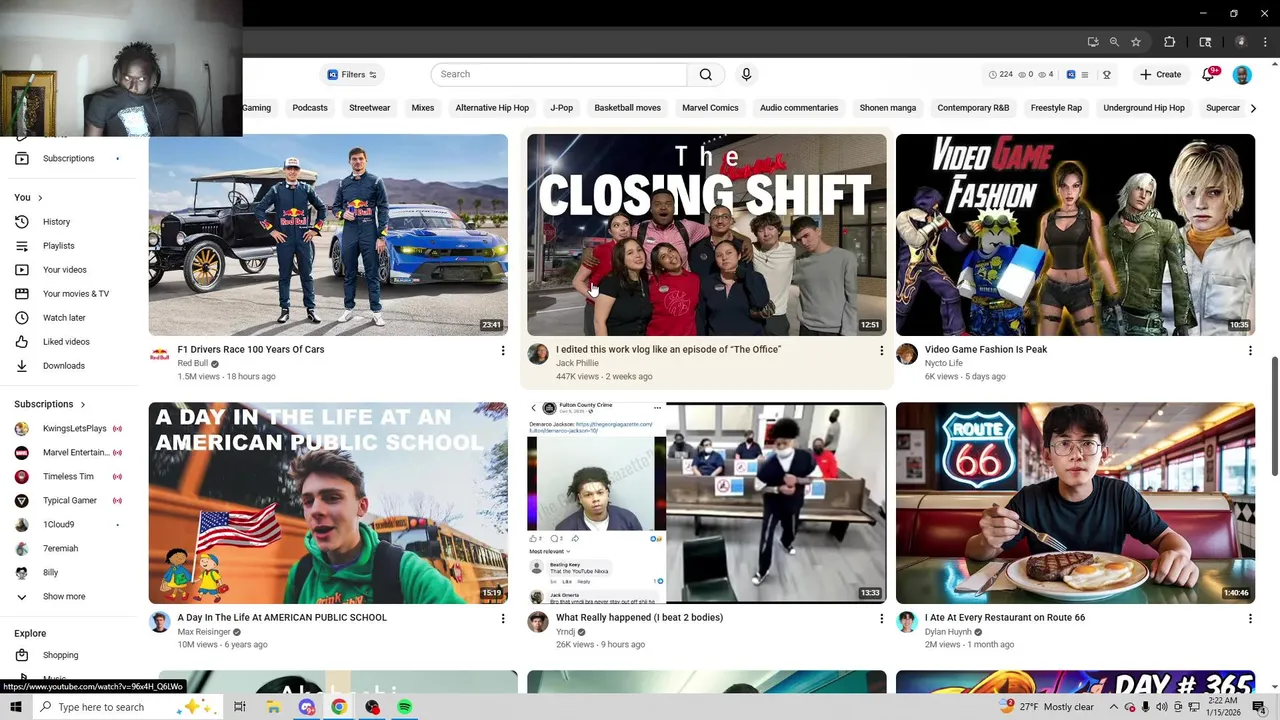Open Shopping under Explore

[x=68, y=655]
